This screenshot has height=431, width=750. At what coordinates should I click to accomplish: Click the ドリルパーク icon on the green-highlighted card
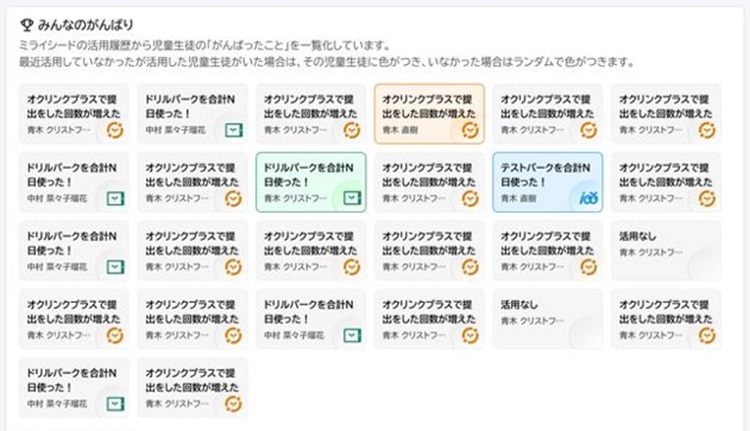click(x=351, y=198)
